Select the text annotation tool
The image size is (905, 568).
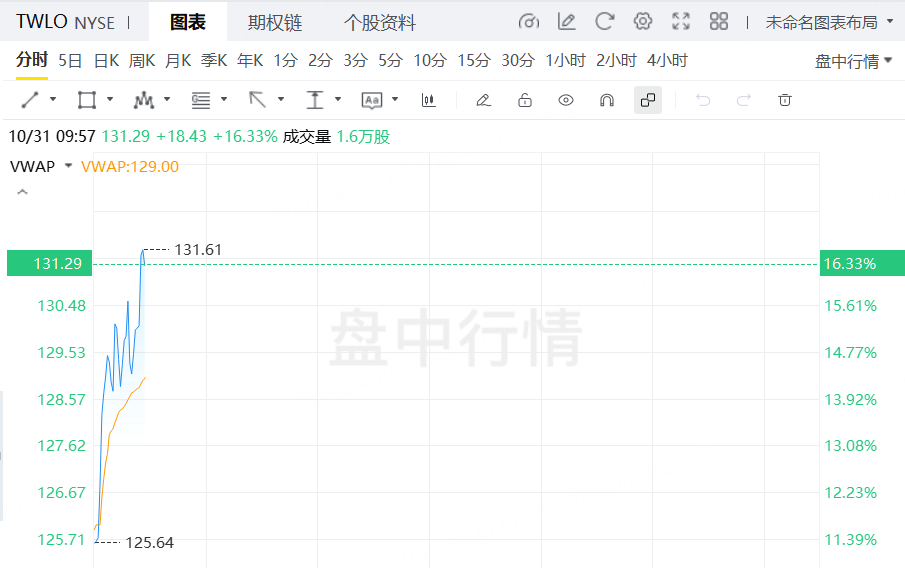click(x=372, y=100)
